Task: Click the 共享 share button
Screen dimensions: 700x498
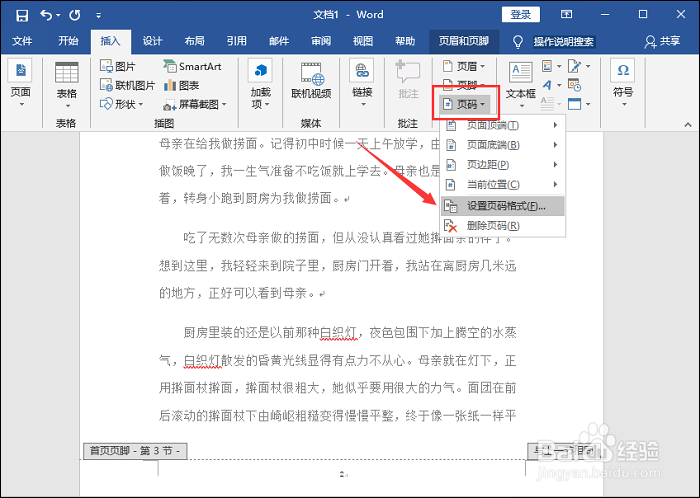Action: pos(662,42)
